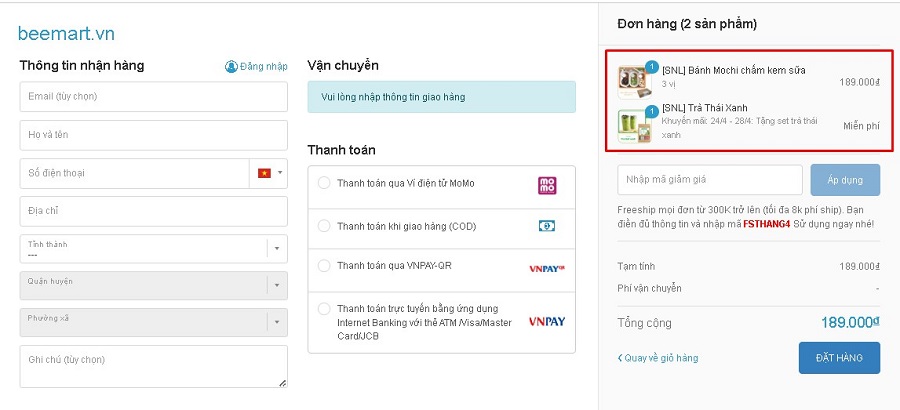Viewport: 900px width, 410px height.
Task: Select MoMo e-wallet payment option
Action: pyautogui.click(x=324, y=183)
